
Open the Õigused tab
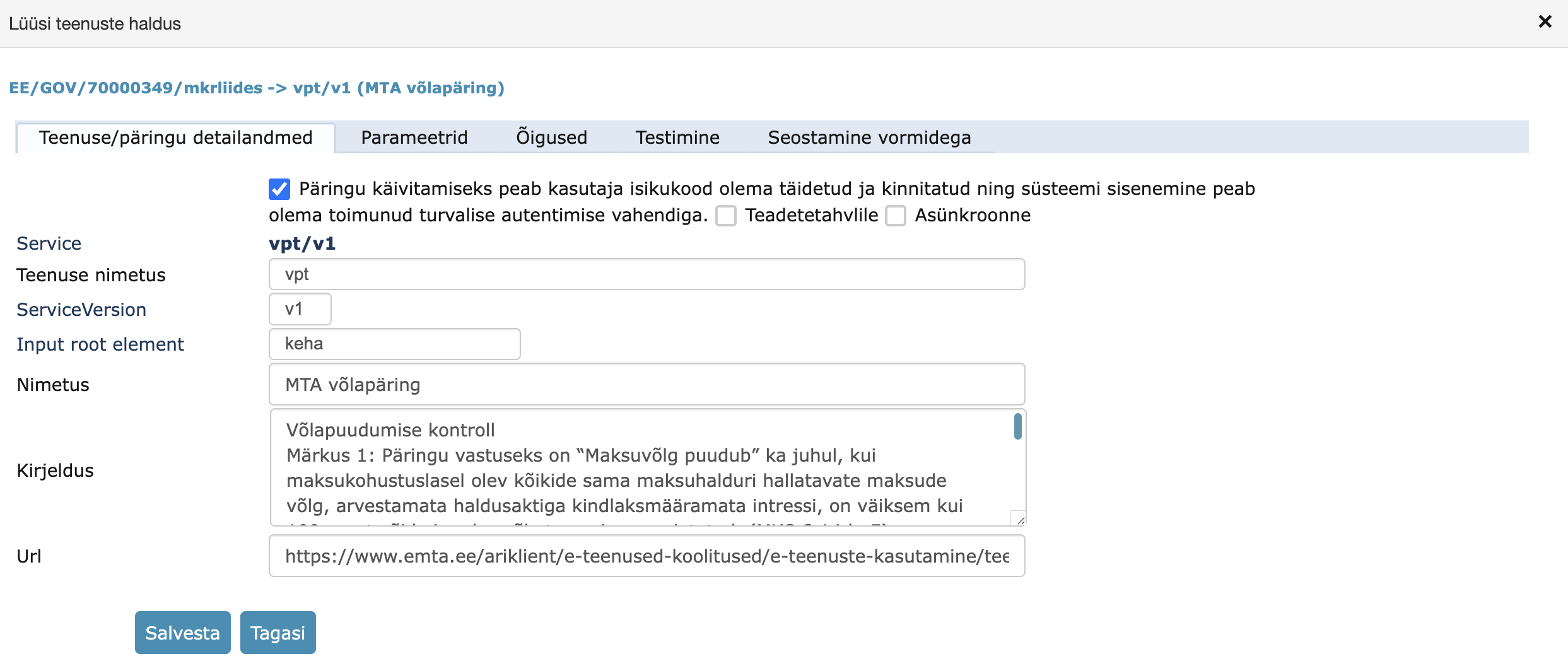coord(551,137)
